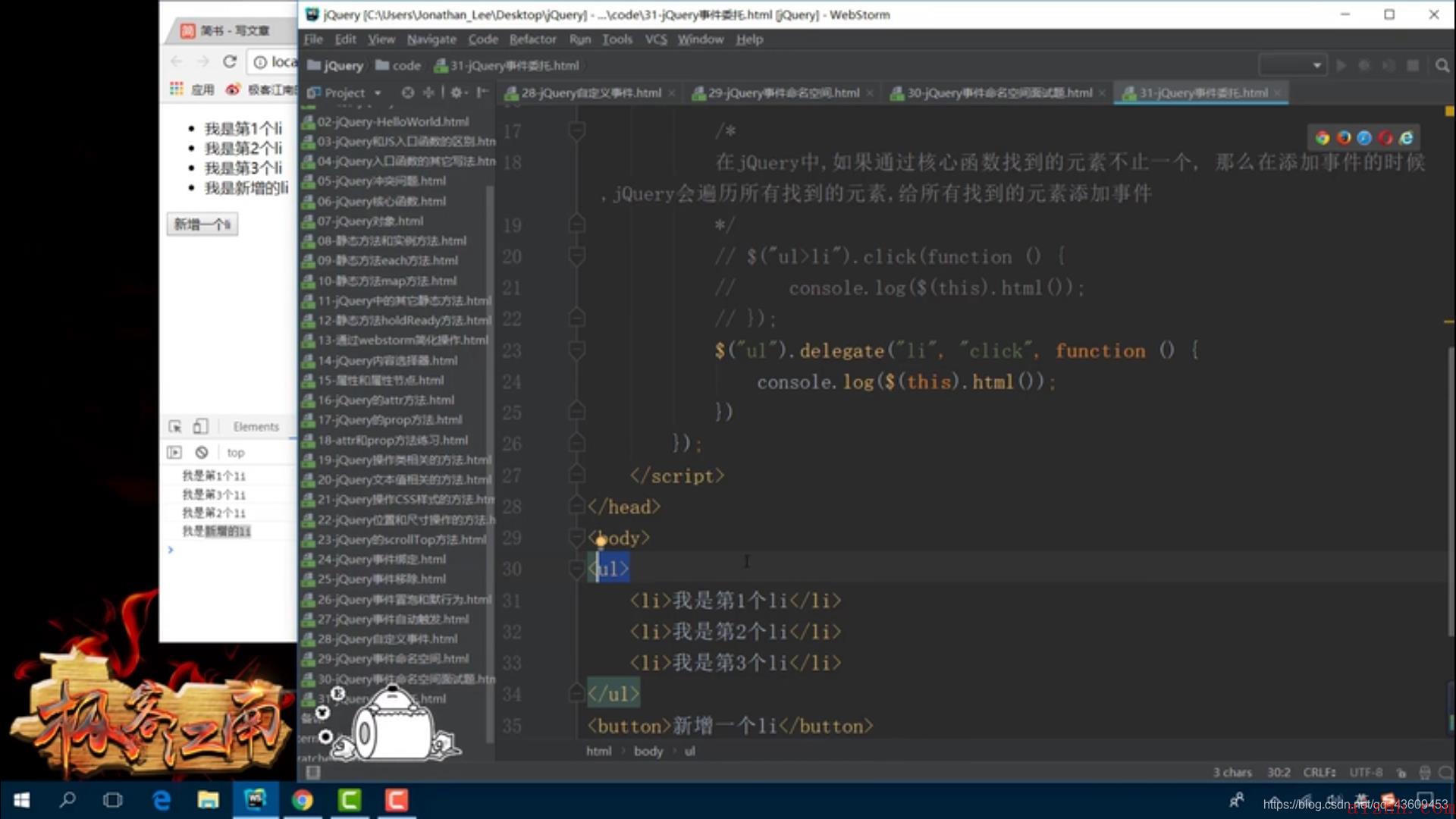This screenshot has height=819, width=1456.
Task: Collapse the delegate function at line 23
Action: (x=577, y=350)
